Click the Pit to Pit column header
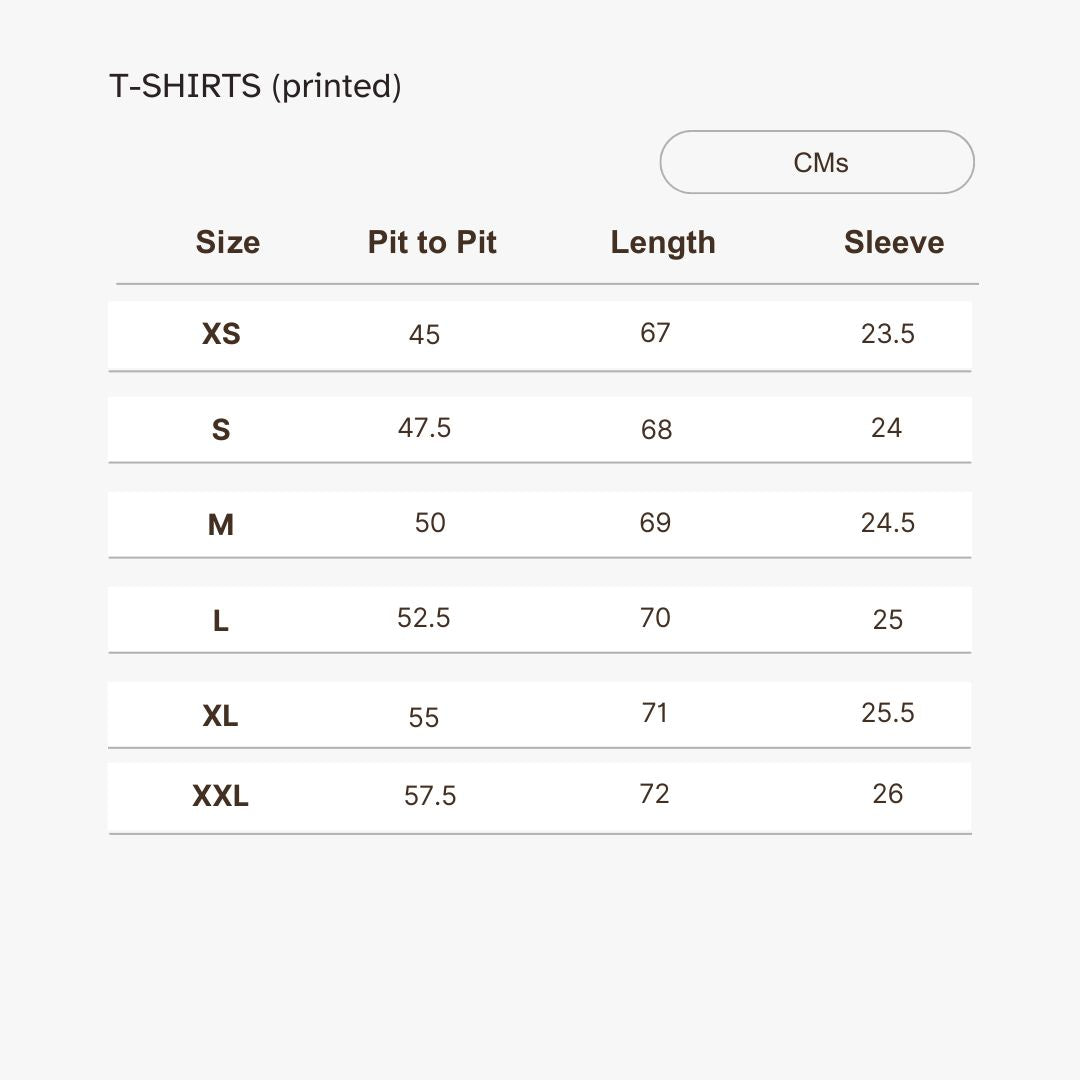Image resolution: width=1080 pixels, height=1080 pixels. click(x=432, y=242)
